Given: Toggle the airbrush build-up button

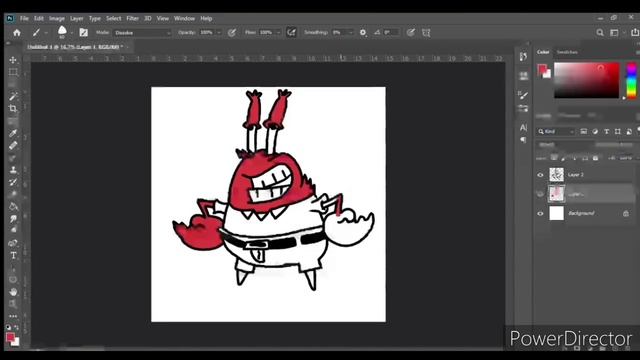Looking at the screenshot, I should pyautogui.click(x=291, y=33).
